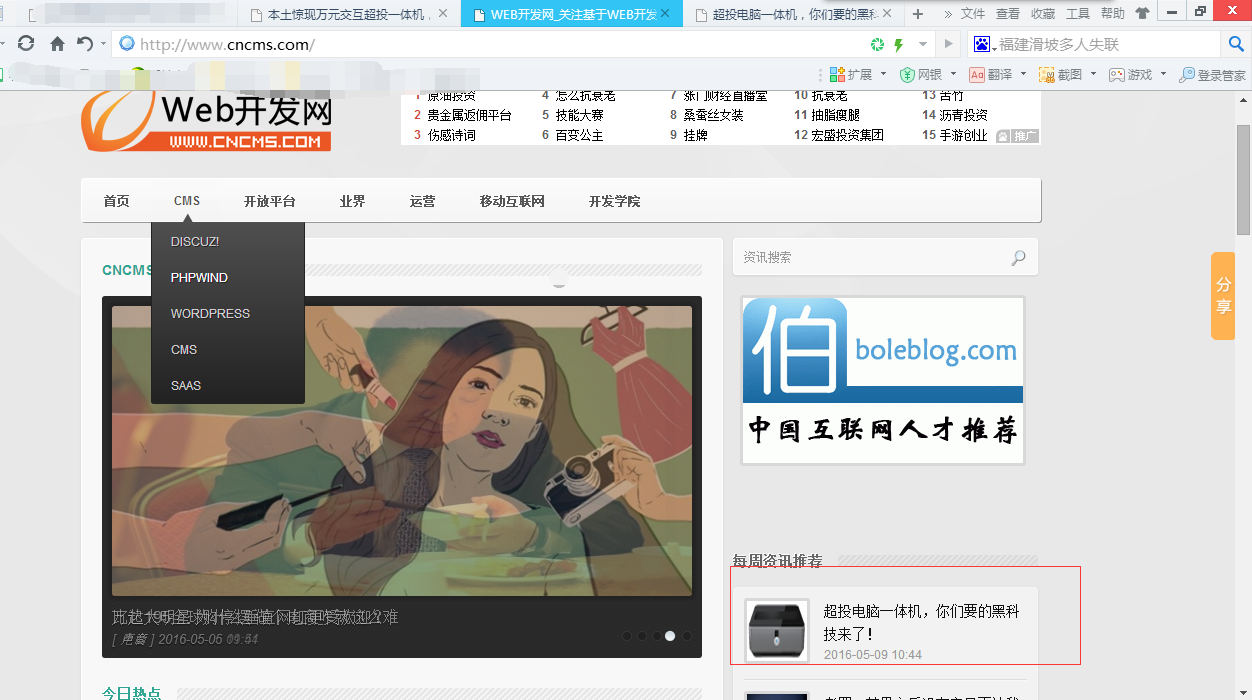Image resolution: width=1252 pixels, height=700 pixels.
Task: Open the 扩展 extensions toolbar item
Action: coord(851,75)
